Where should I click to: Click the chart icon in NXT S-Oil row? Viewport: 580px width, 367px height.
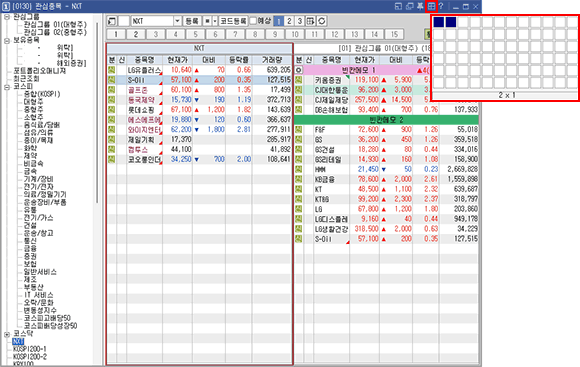coord(112,80)
